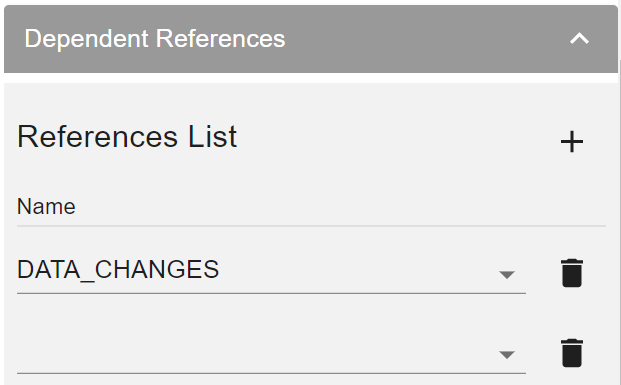This screenshot has width=621, height=385.
Task: Open the DATA_CHANGES dropdown arrow
Action: [507, 274]
